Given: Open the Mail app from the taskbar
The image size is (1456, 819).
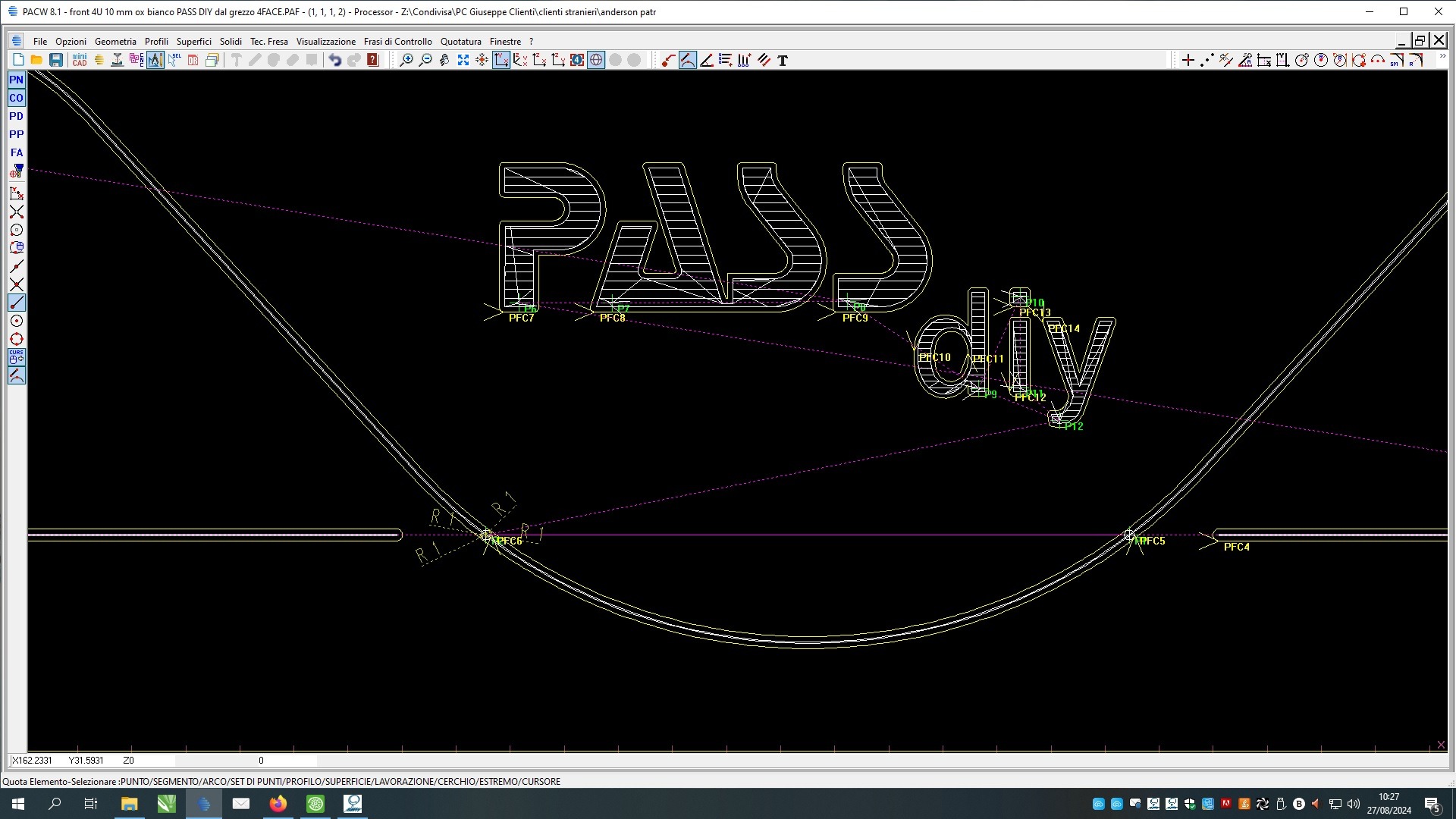Looking at the screenshot, I should (x=241, y=804).
